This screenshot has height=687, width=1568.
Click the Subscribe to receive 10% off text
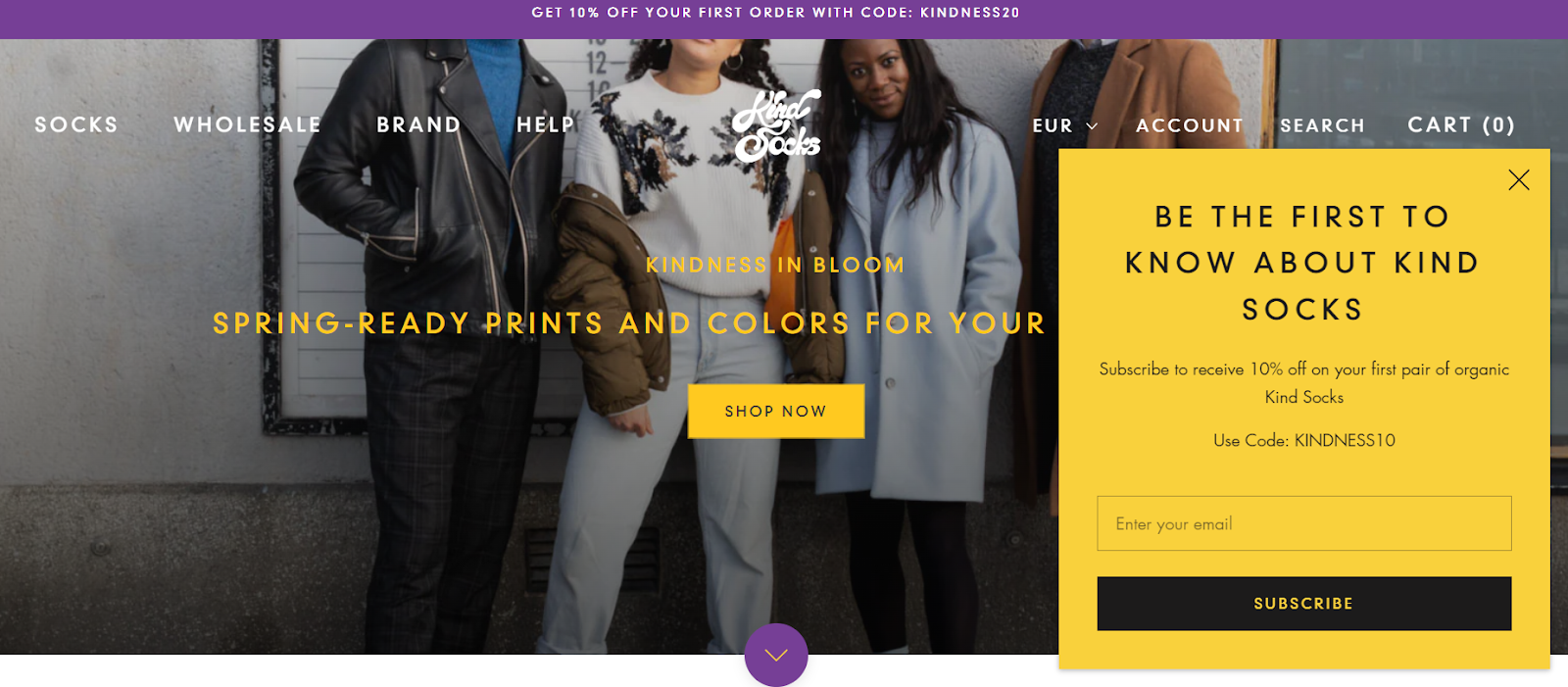click(1304, 382)
